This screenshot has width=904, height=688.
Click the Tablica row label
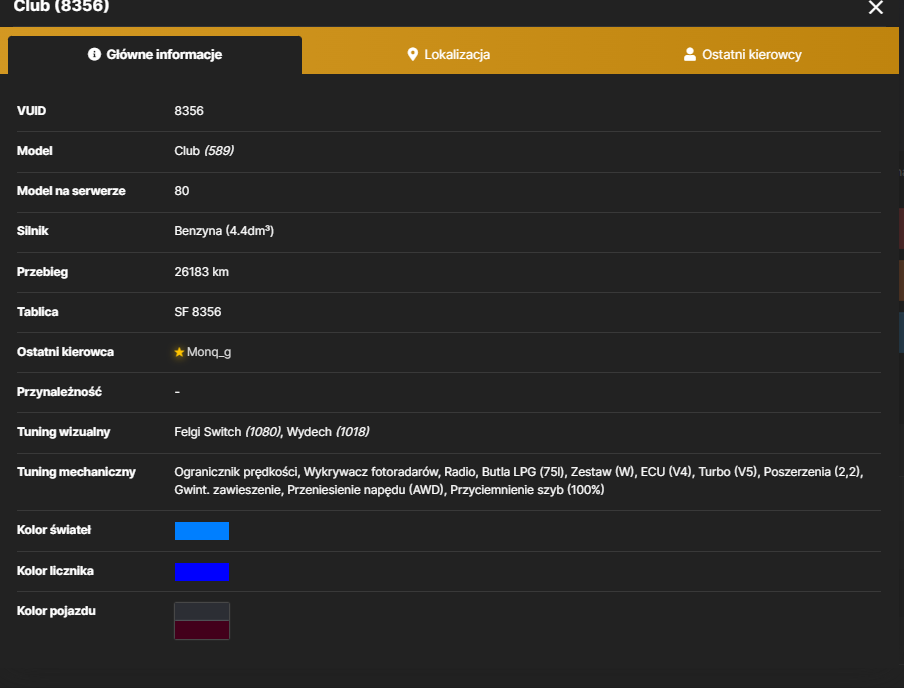pos(37,312)
